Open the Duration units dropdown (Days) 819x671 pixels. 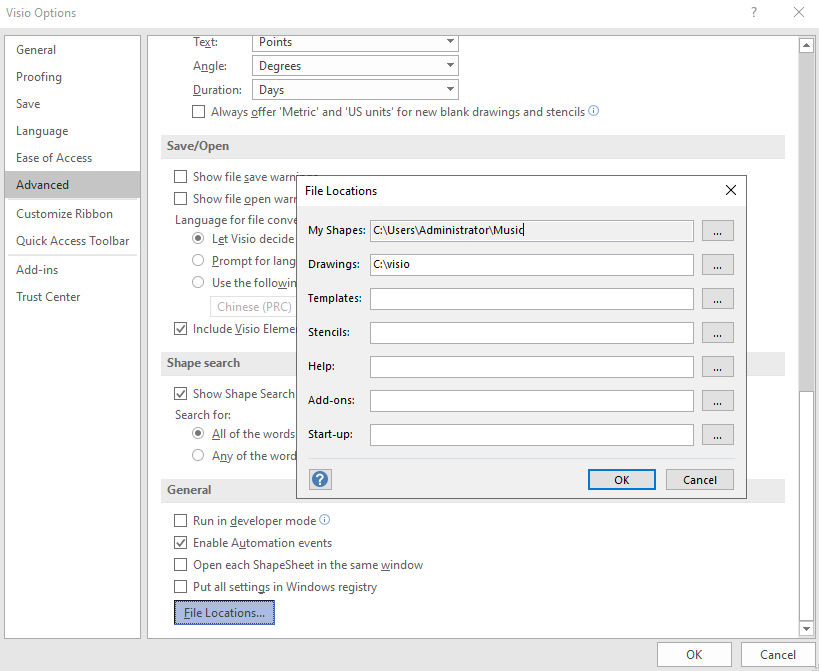[355, 90]
